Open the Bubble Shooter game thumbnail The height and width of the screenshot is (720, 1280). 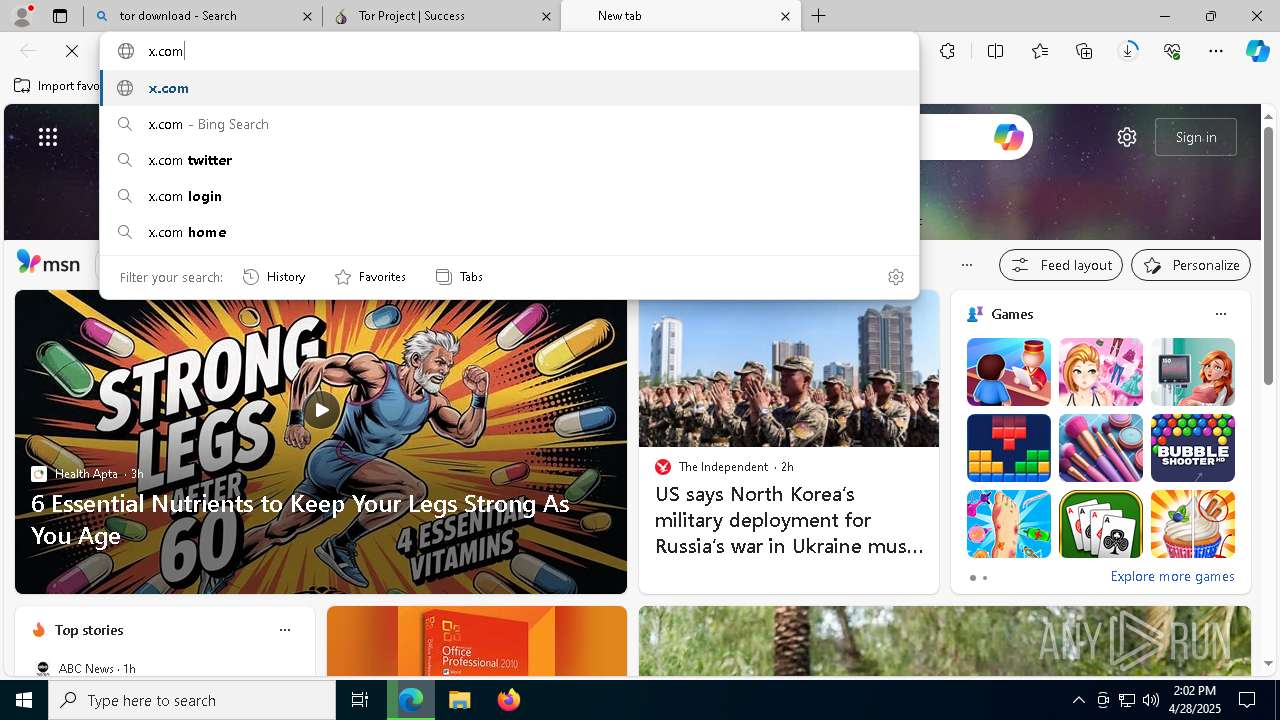coord(1193,448)
